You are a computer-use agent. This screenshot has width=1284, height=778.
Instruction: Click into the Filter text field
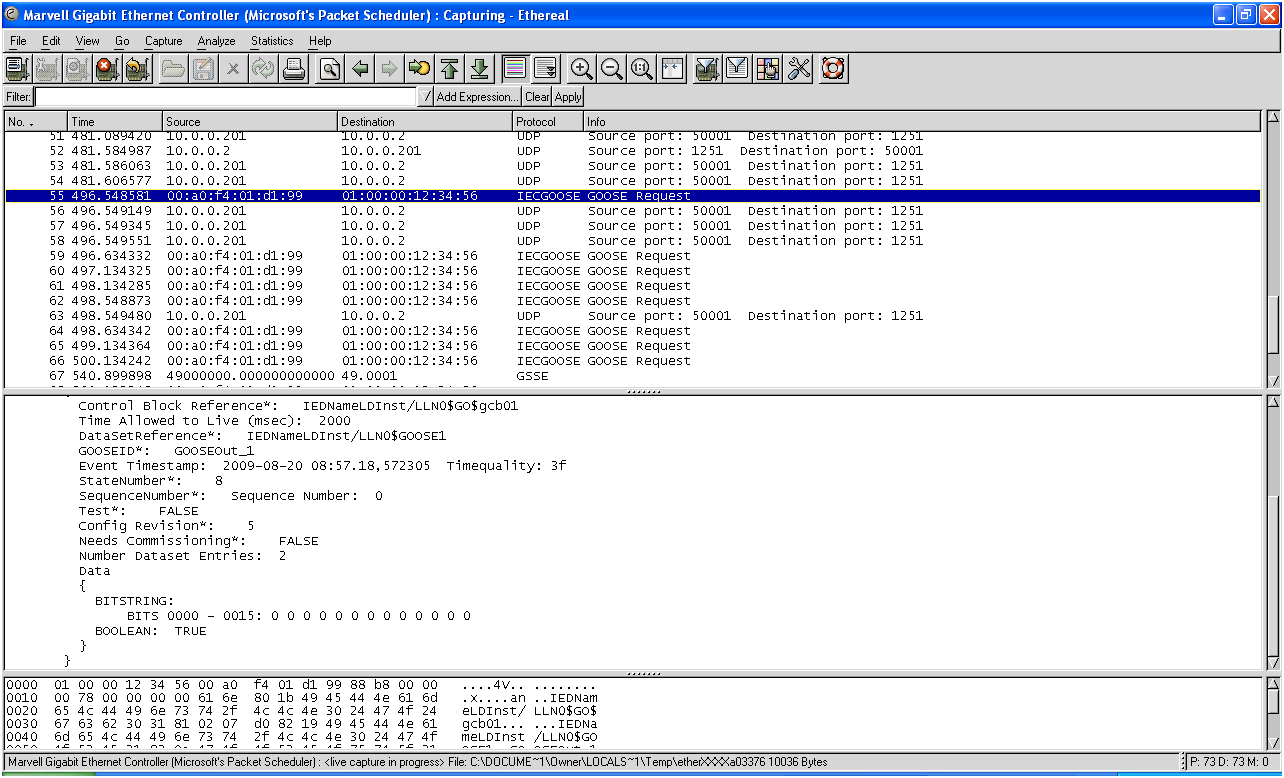(225, 97)
